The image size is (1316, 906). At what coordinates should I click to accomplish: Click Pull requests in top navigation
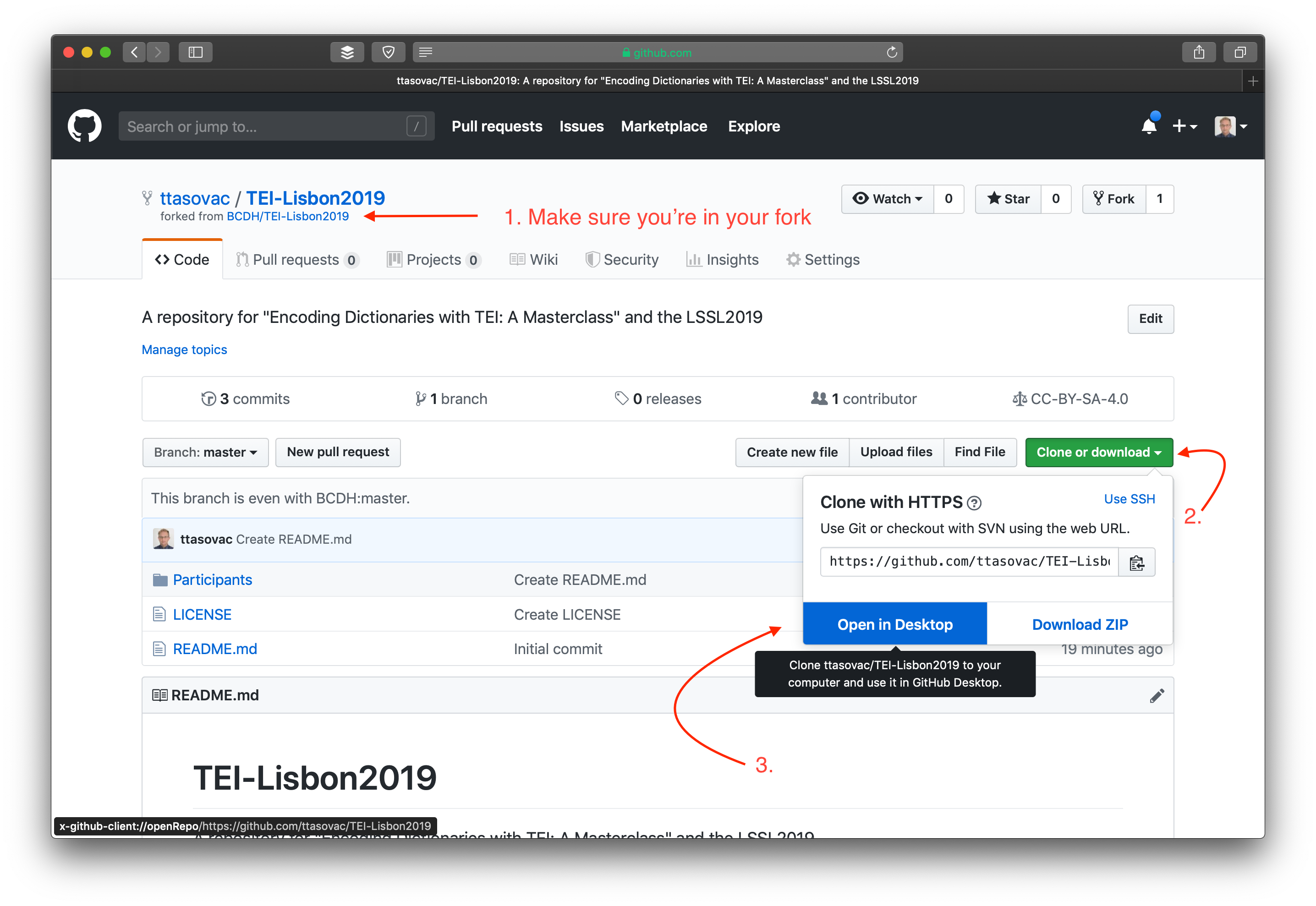coord(497,126)
